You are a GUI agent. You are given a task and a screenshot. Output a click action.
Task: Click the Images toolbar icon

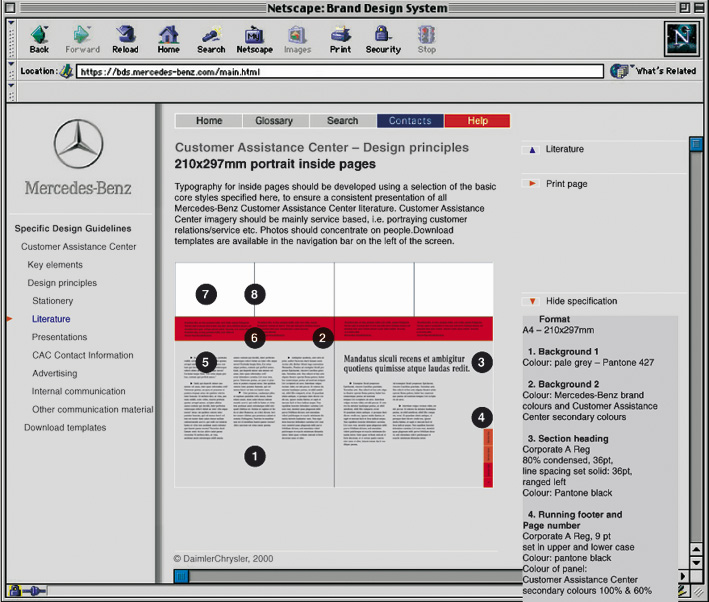(297, 34)
